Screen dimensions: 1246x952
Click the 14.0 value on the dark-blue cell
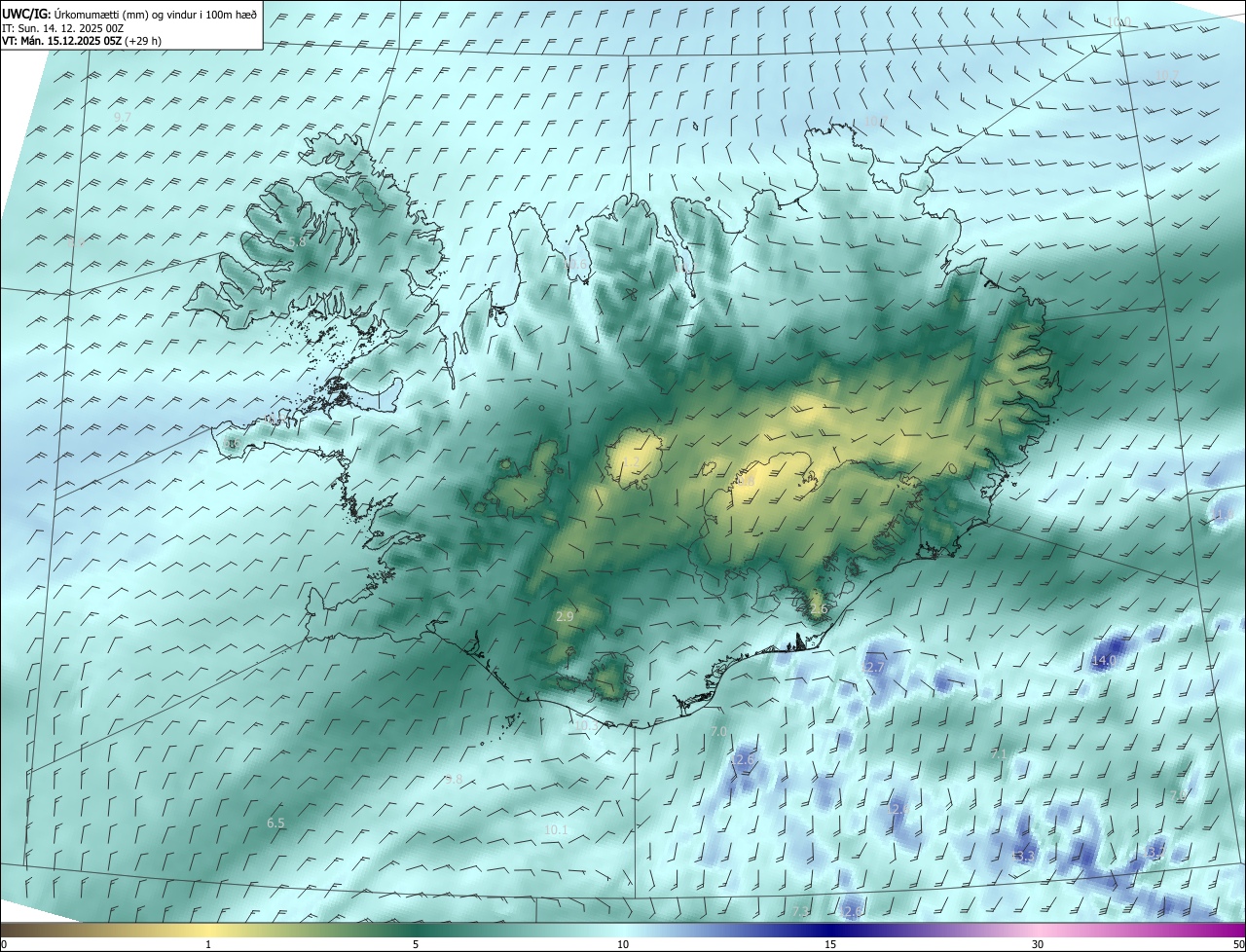tap(1103, 661)
